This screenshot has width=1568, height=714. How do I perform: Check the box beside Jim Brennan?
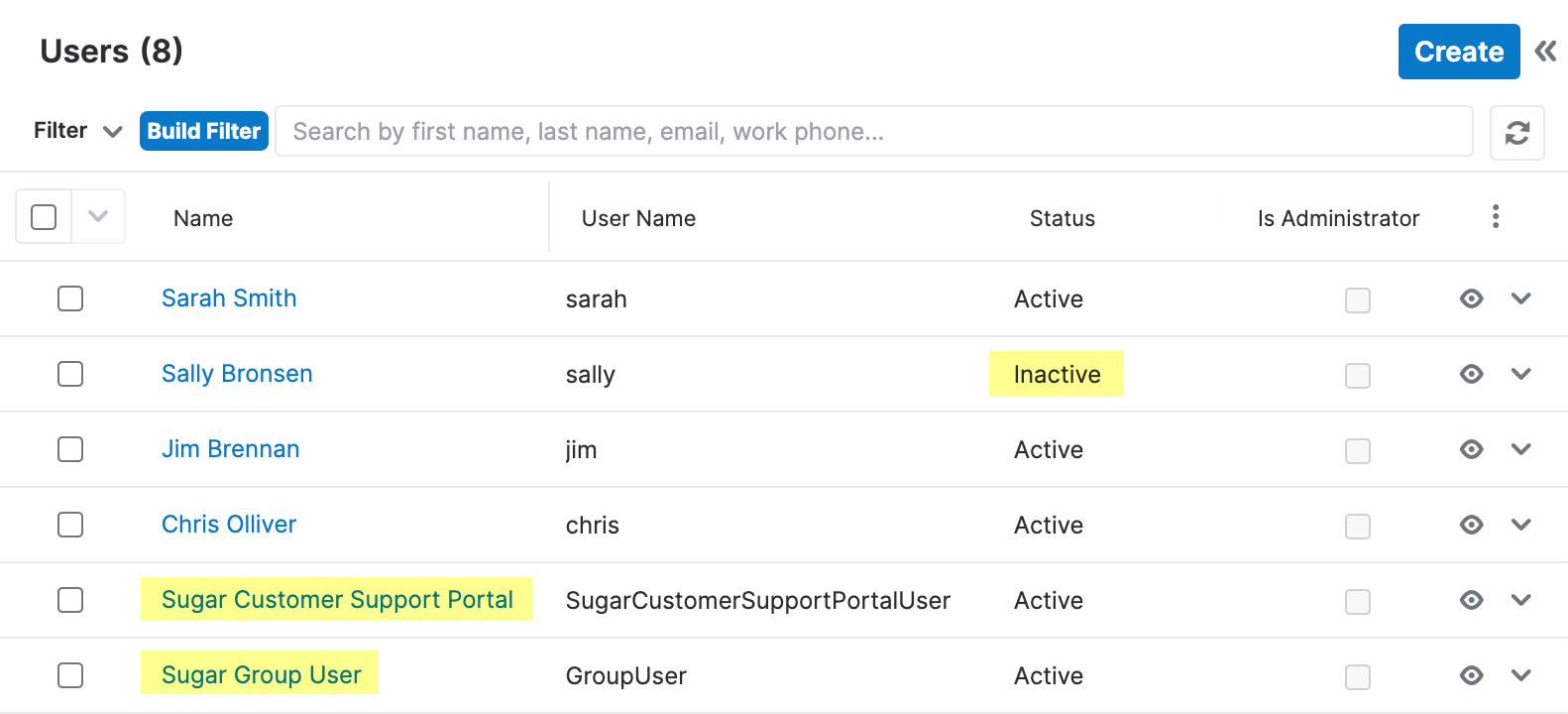click(70, 449)
